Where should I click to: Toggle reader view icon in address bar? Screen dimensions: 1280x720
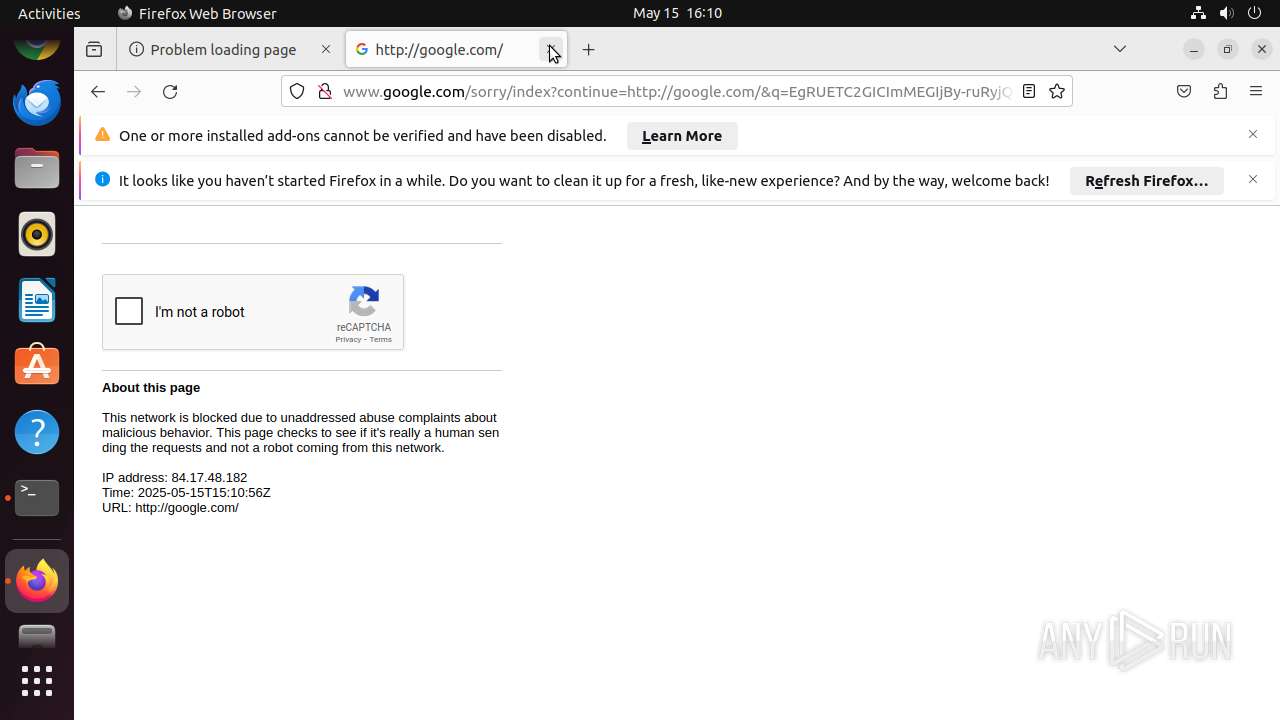[x=1028, y=91]
